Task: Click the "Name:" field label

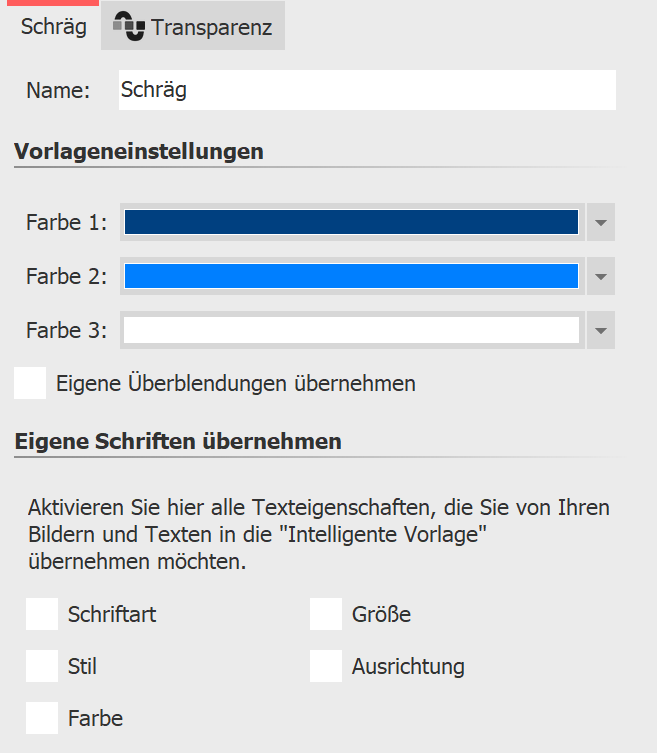Action: (x=58, y=90)
